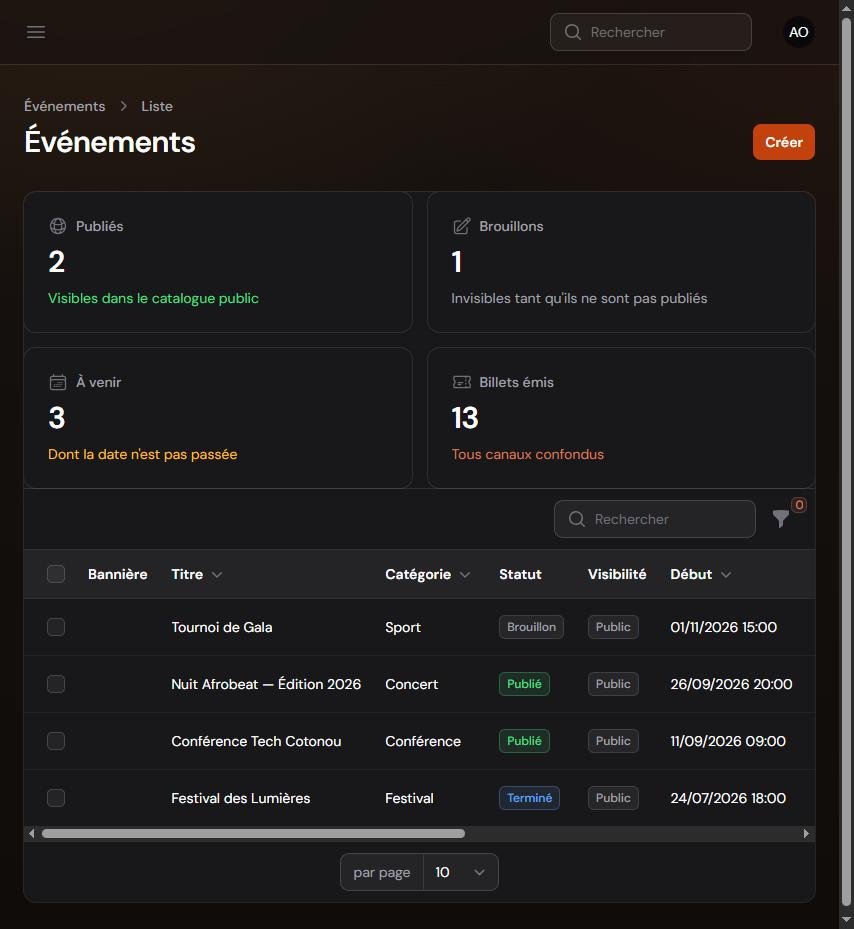
Task: Click the Terminé status badge
Action: point(529,797)
